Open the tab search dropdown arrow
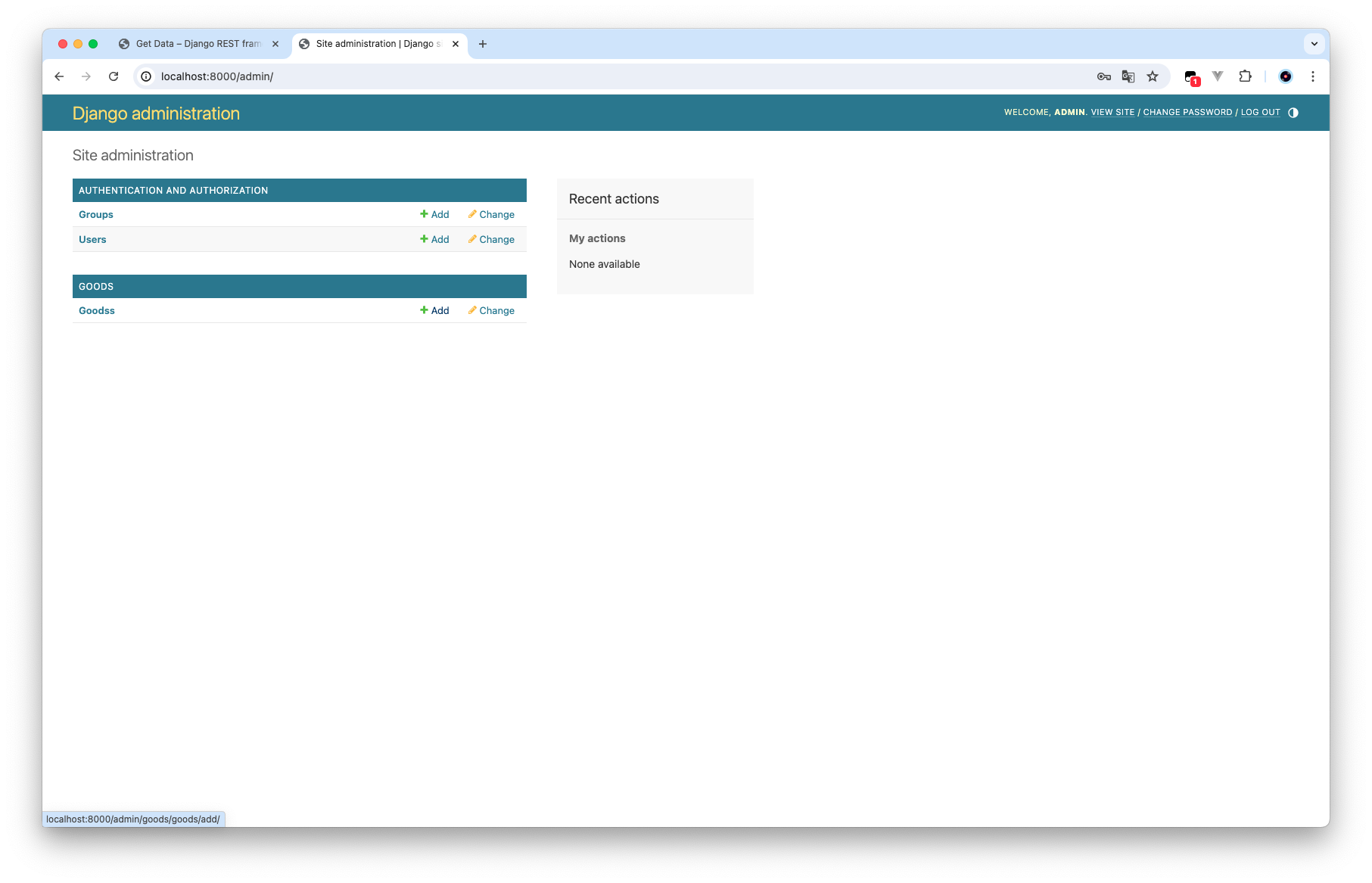Viewport: 1372px width, 883px height. [1314, 44]
